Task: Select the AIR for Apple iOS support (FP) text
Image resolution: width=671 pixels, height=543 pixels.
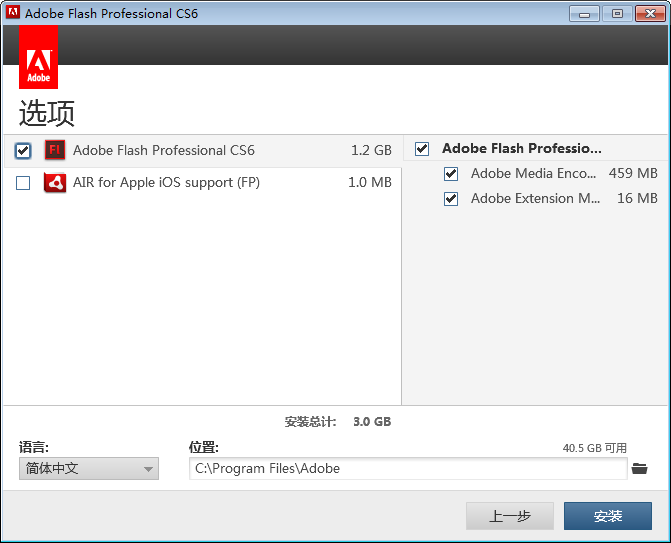Action: (166, 182)
